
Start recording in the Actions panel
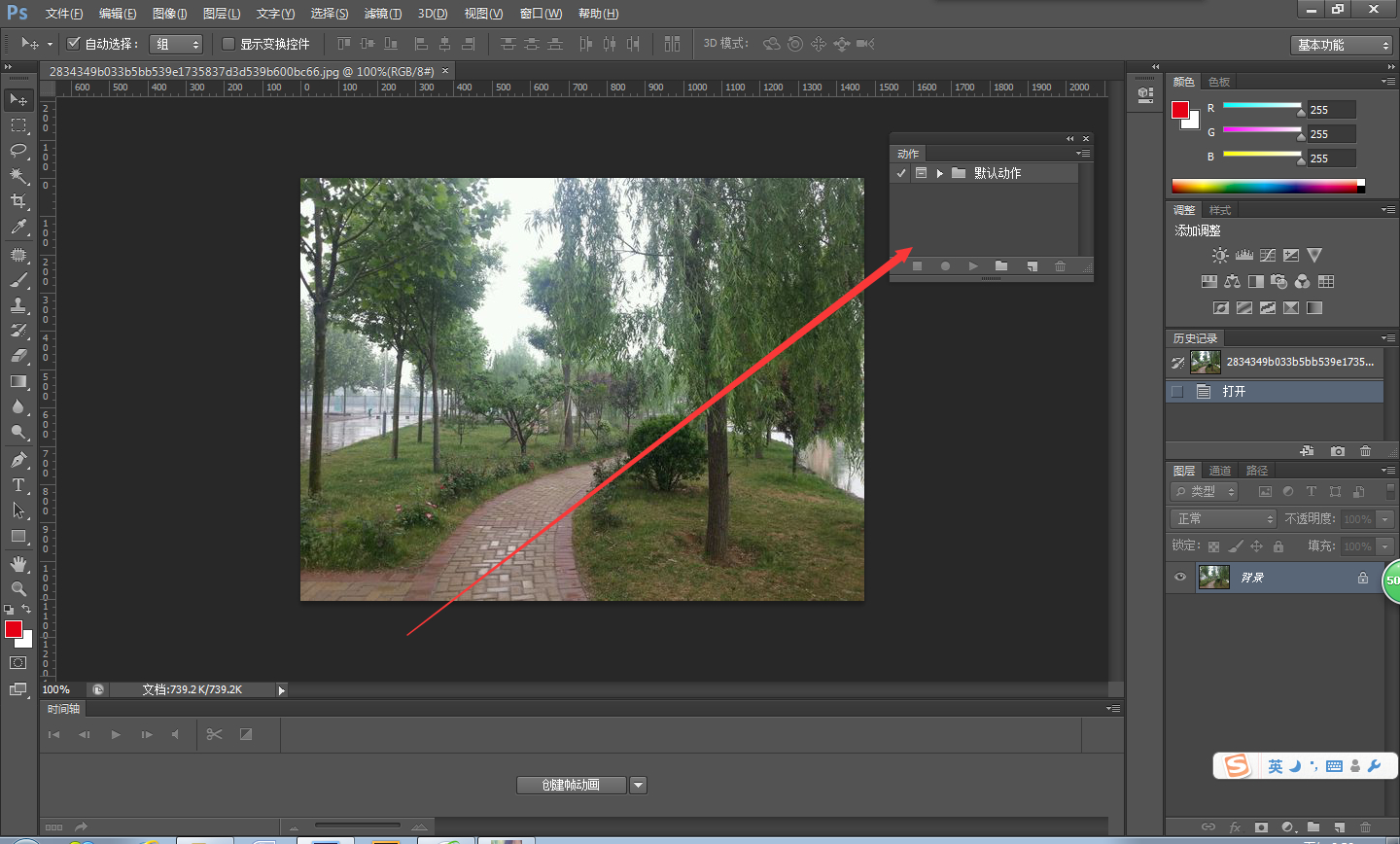(945, 266)
